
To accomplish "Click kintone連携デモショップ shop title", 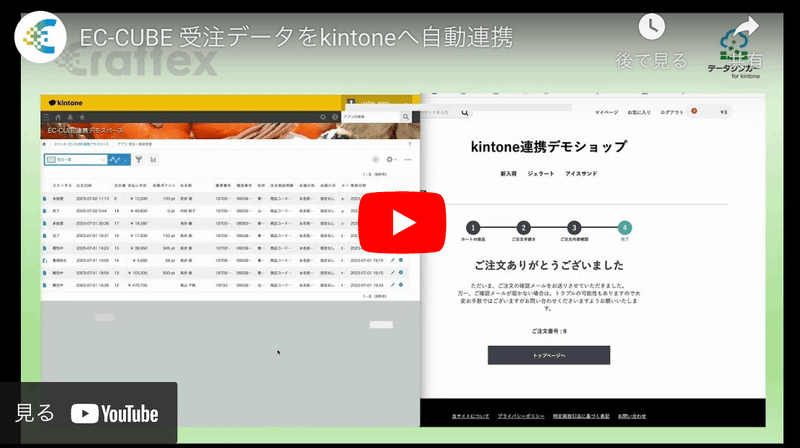I will (548, 147).
